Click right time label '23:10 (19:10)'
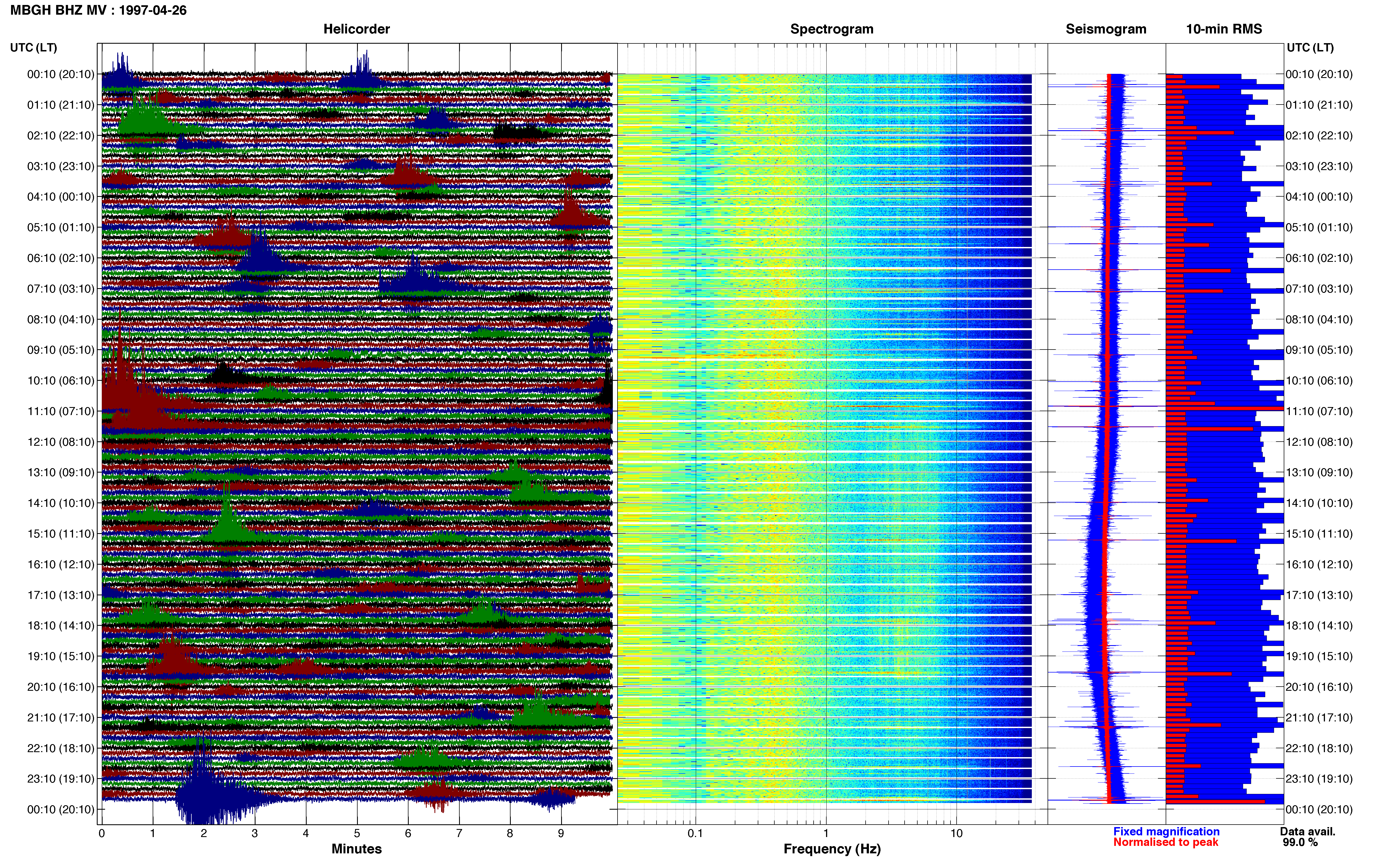Image resolution: width=1388 pixels, height=868 pixels. click(x=1319, y=779)
